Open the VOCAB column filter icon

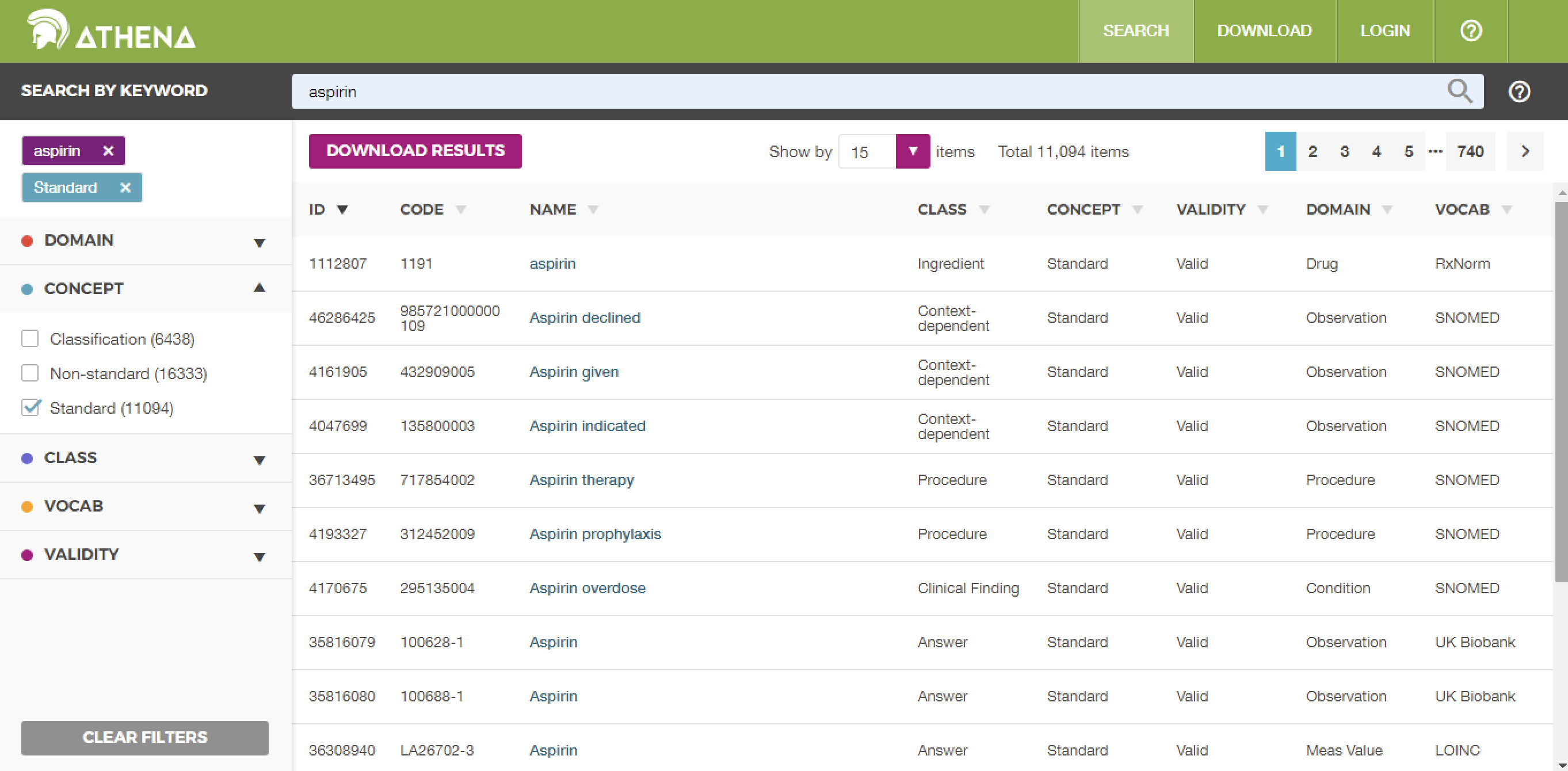pos(1506,210)
